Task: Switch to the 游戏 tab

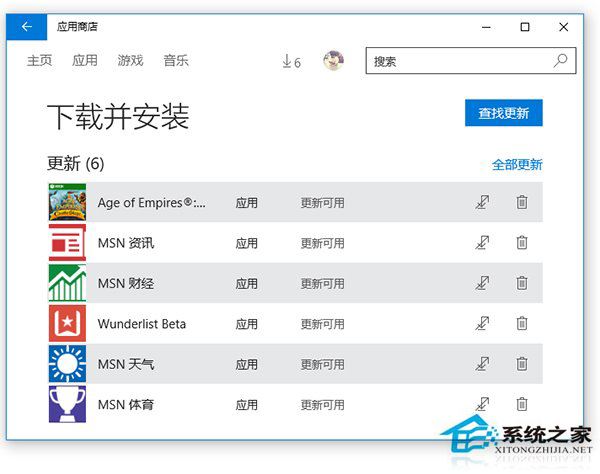Action: [130, 60]
